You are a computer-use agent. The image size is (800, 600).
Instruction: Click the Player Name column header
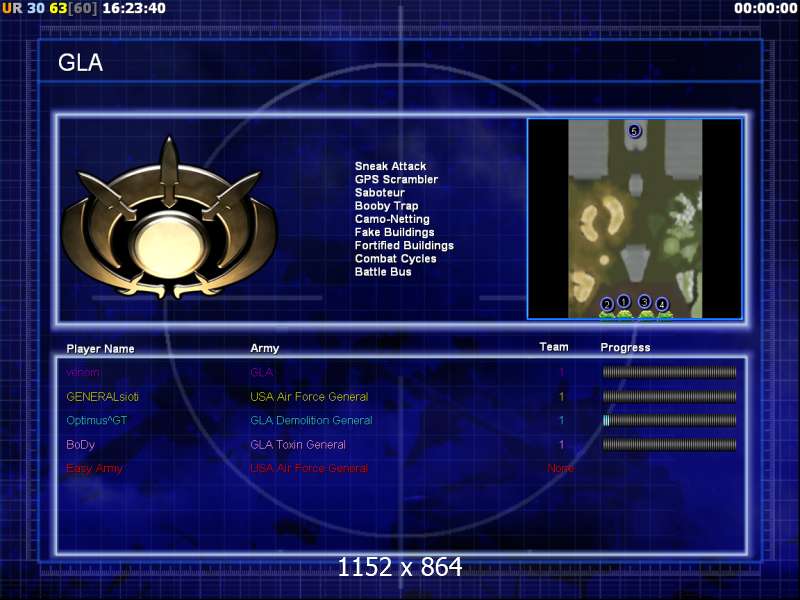101,349
